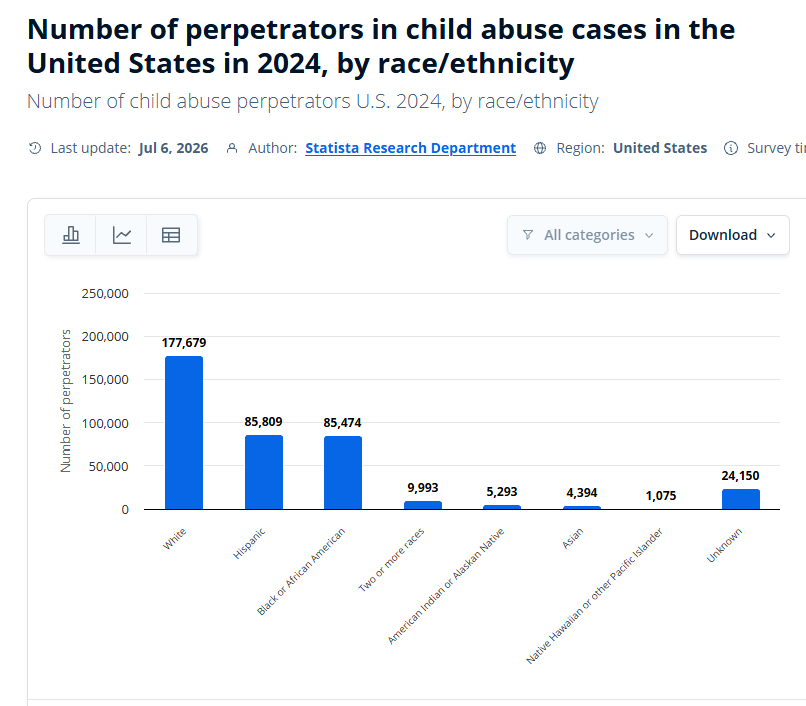This screenshot has width=806, height=706.
Task: Click the 177,679 value label
Action: pos(184,343)
